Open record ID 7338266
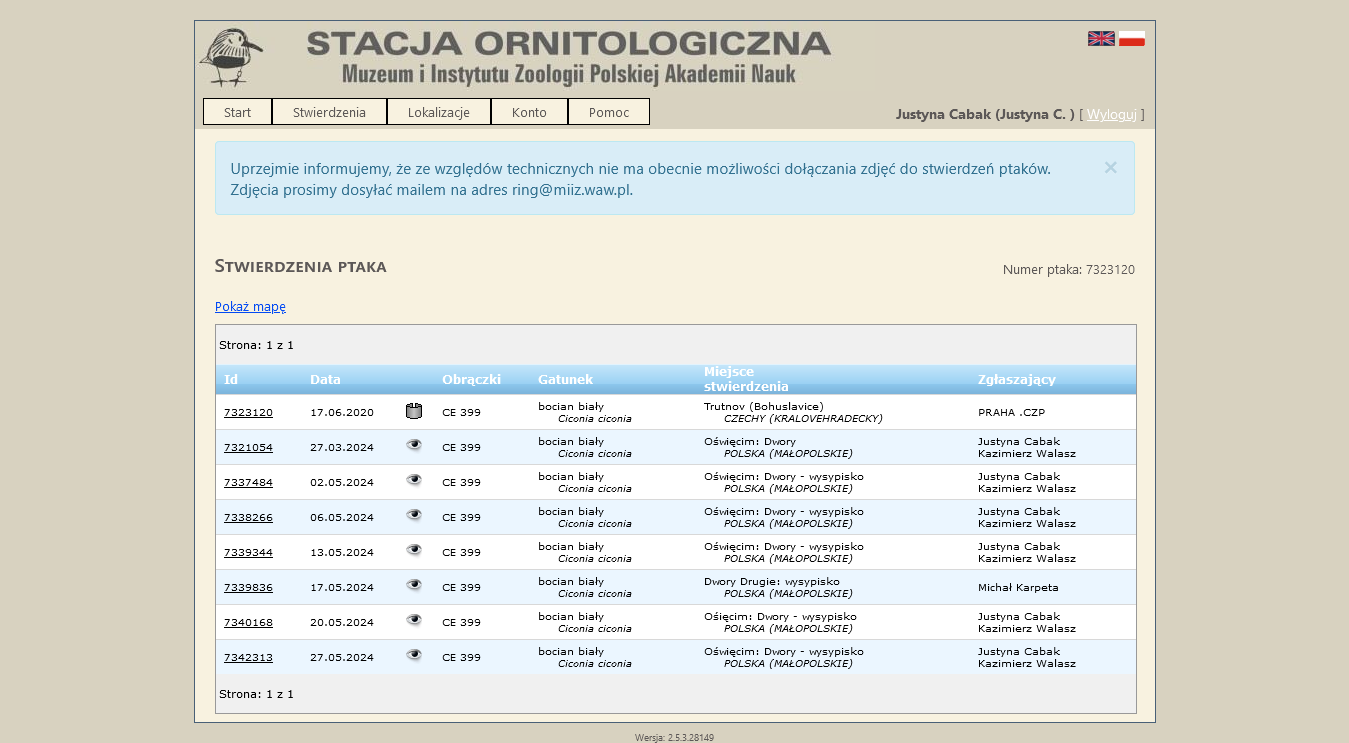Image resolution: width=1349 pixels, height=743 pixels. click(x=248, y=517)
